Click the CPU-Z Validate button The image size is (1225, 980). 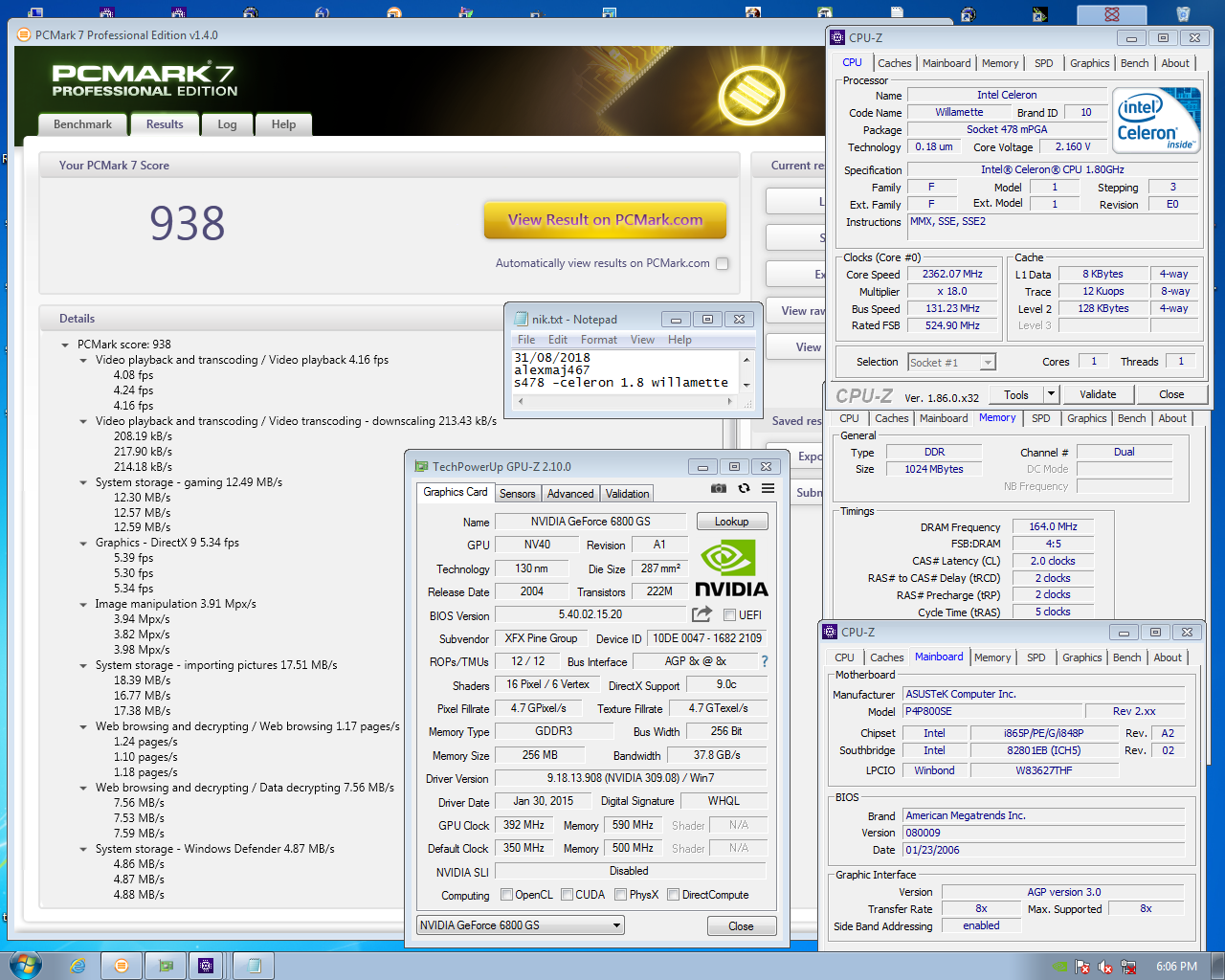tap(1098, 394)
